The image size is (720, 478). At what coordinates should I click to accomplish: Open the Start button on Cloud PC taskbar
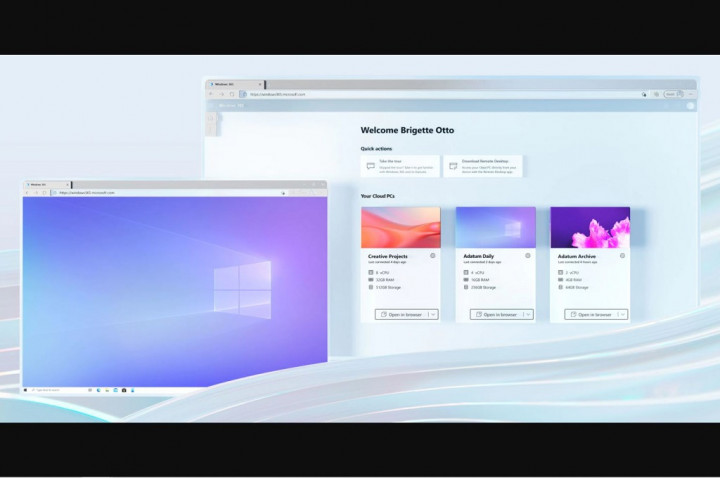point(25,390)
